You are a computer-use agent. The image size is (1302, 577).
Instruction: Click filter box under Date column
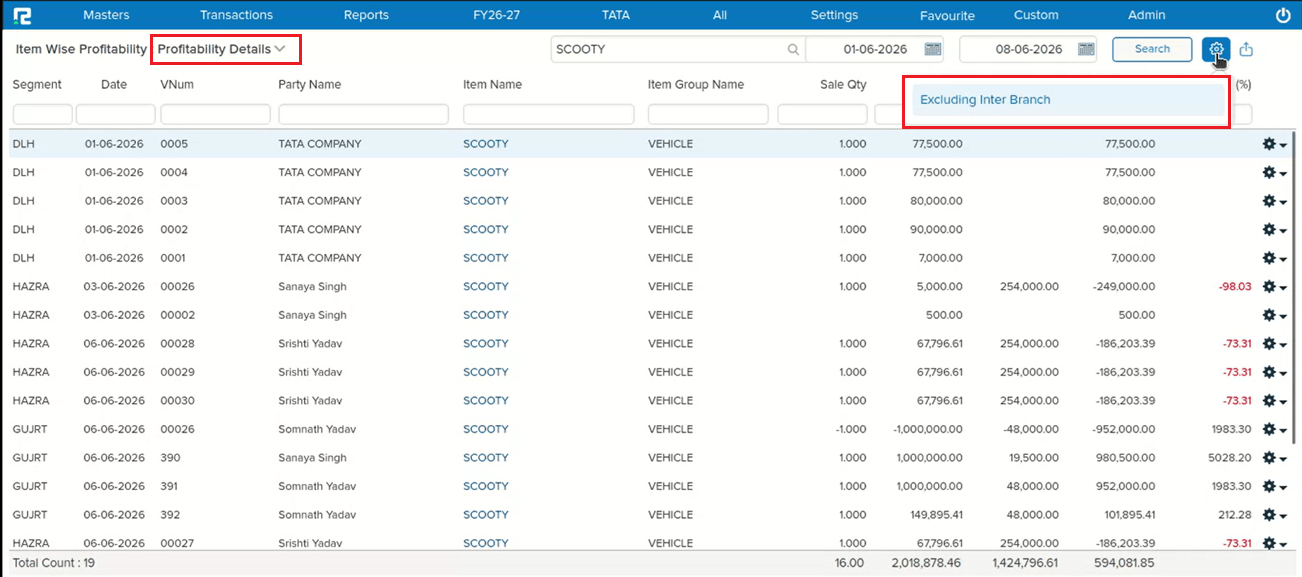115,114
